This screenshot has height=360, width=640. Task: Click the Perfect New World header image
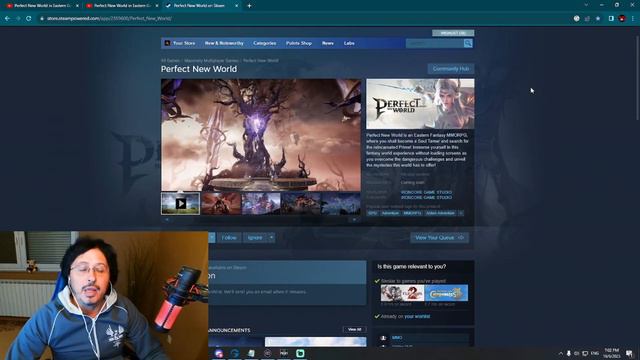pos(420,104)
